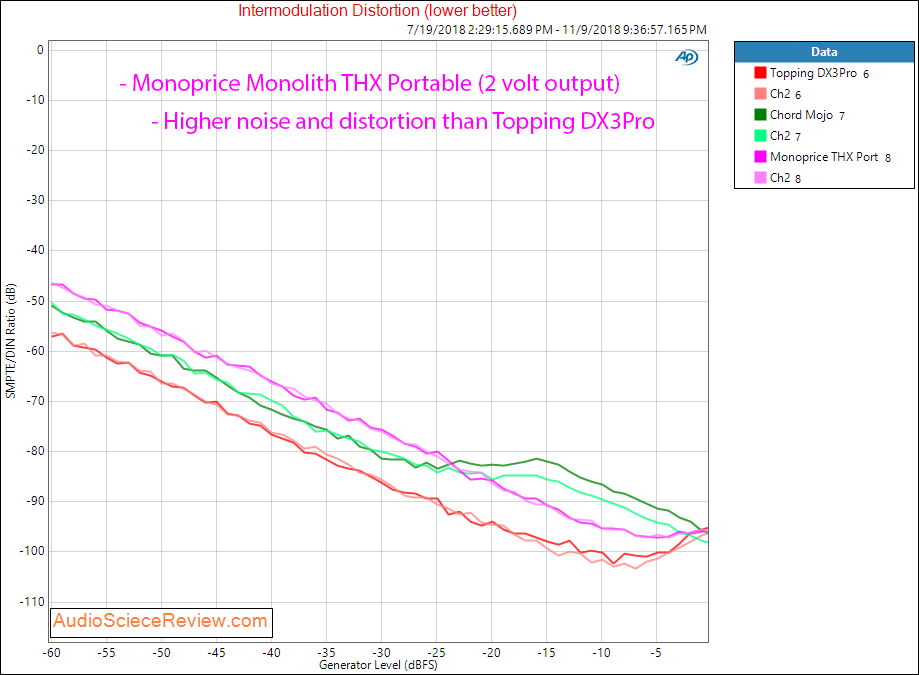Click the red Topping DX3Pro legend swatch
The width and height of the screenshot is (919, 675).
click(x=760, y=73)
